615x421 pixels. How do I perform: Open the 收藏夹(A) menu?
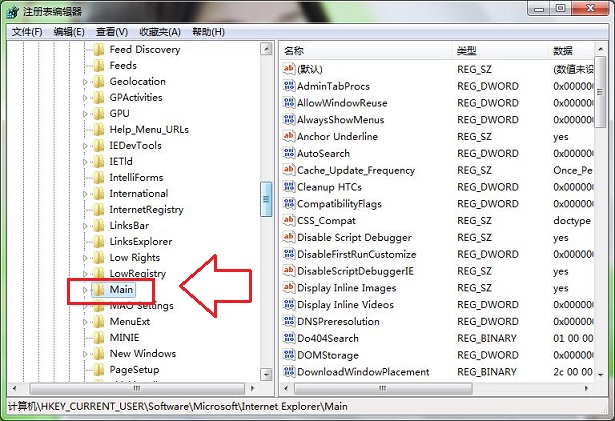pos(160,32)
